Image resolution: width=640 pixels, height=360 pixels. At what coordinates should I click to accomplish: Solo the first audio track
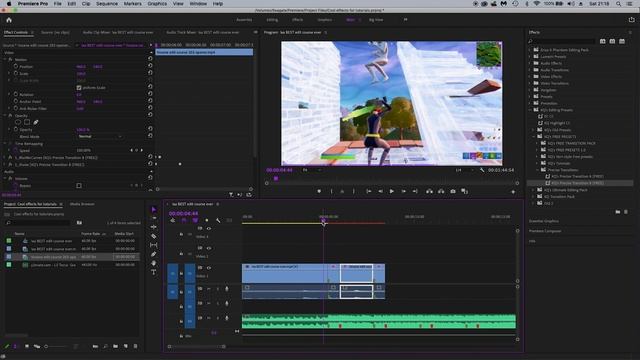pos(218,289)
